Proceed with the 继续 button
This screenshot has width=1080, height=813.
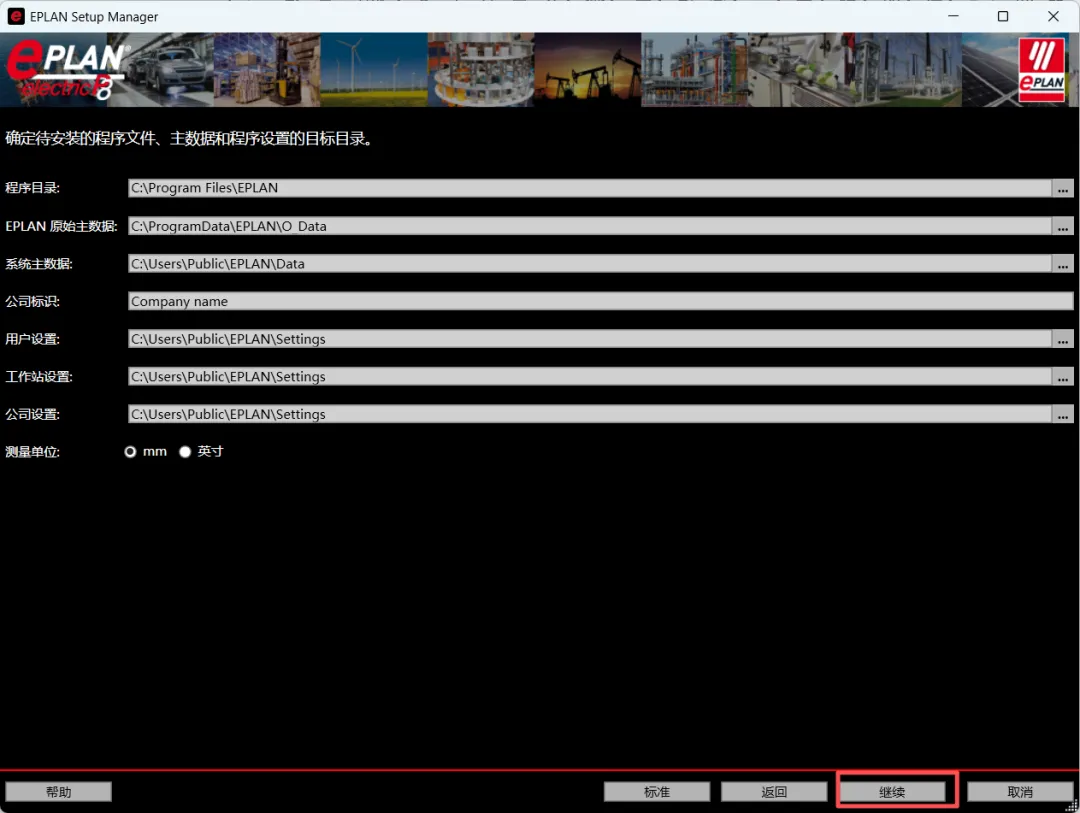892,792
